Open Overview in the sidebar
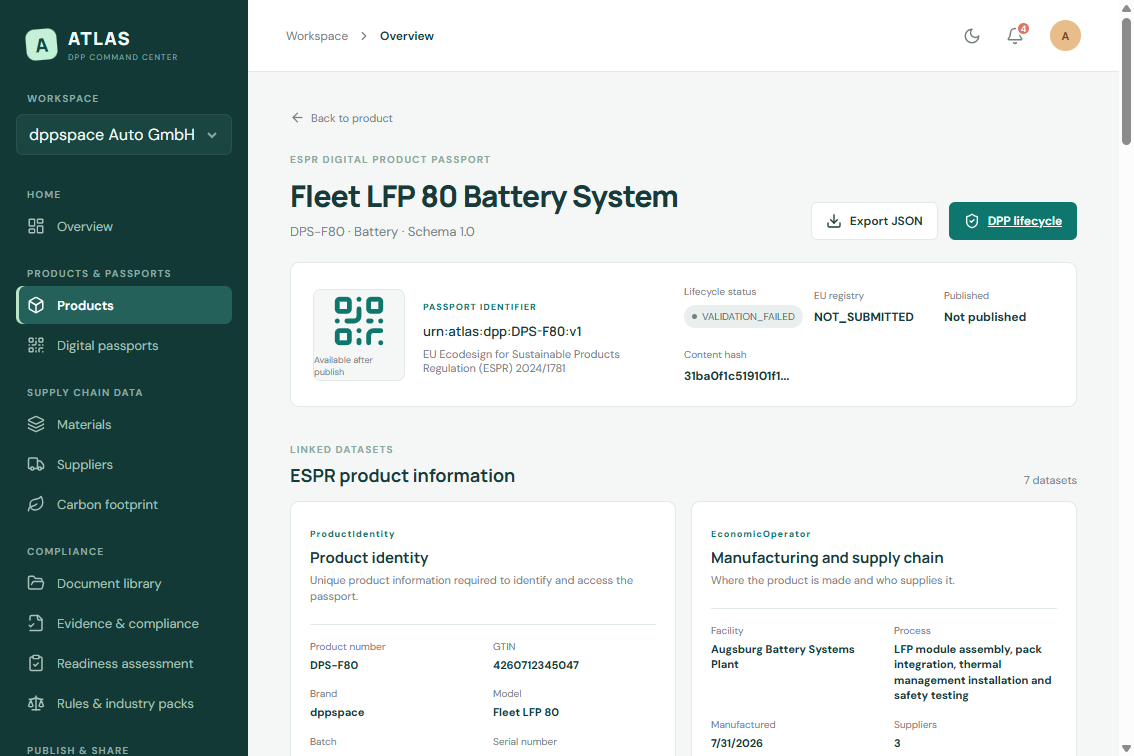1134x756 pixels. 124,226
